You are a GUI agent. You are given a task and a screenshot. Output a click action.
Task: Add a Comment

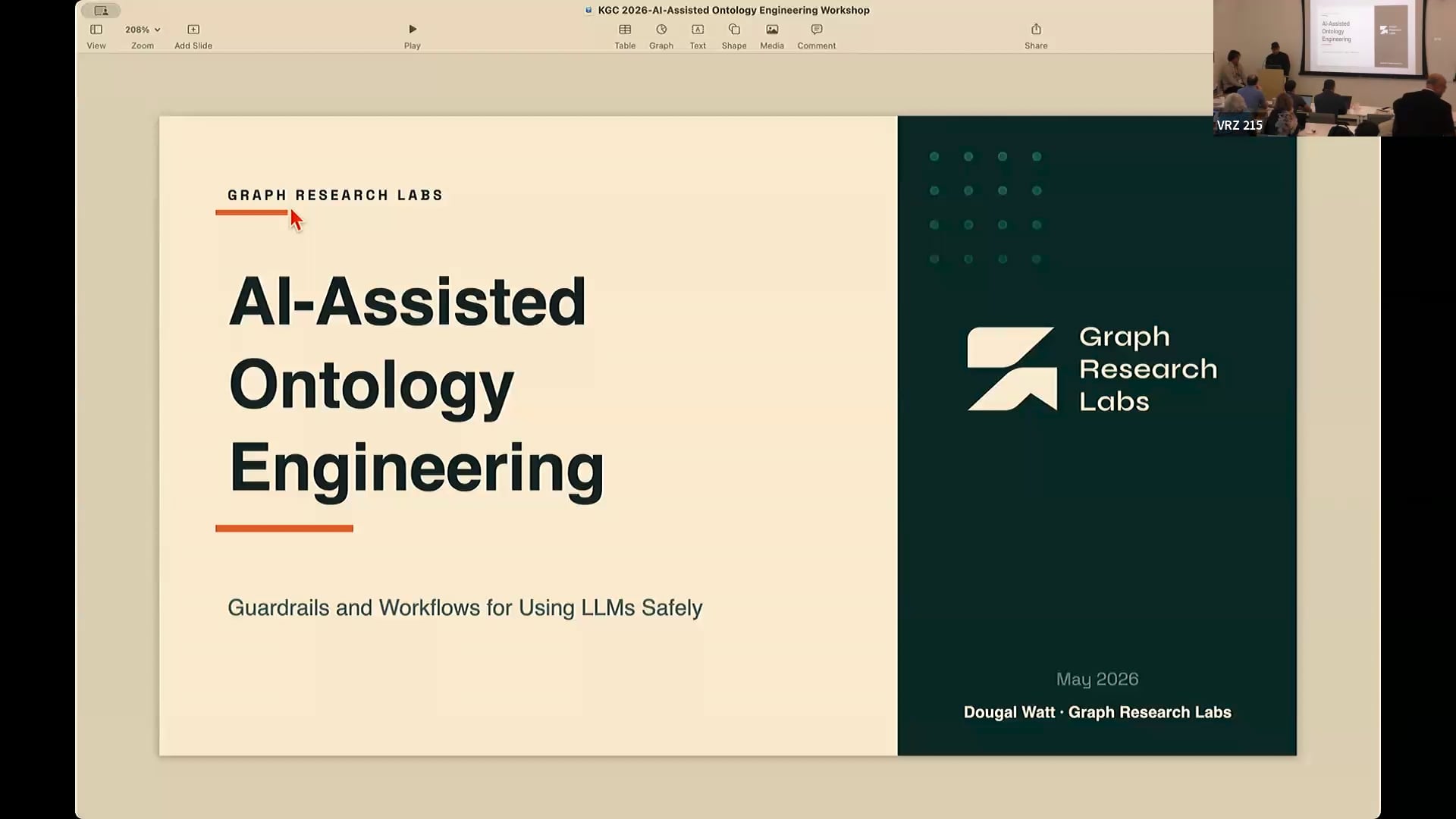pos(817,36)
